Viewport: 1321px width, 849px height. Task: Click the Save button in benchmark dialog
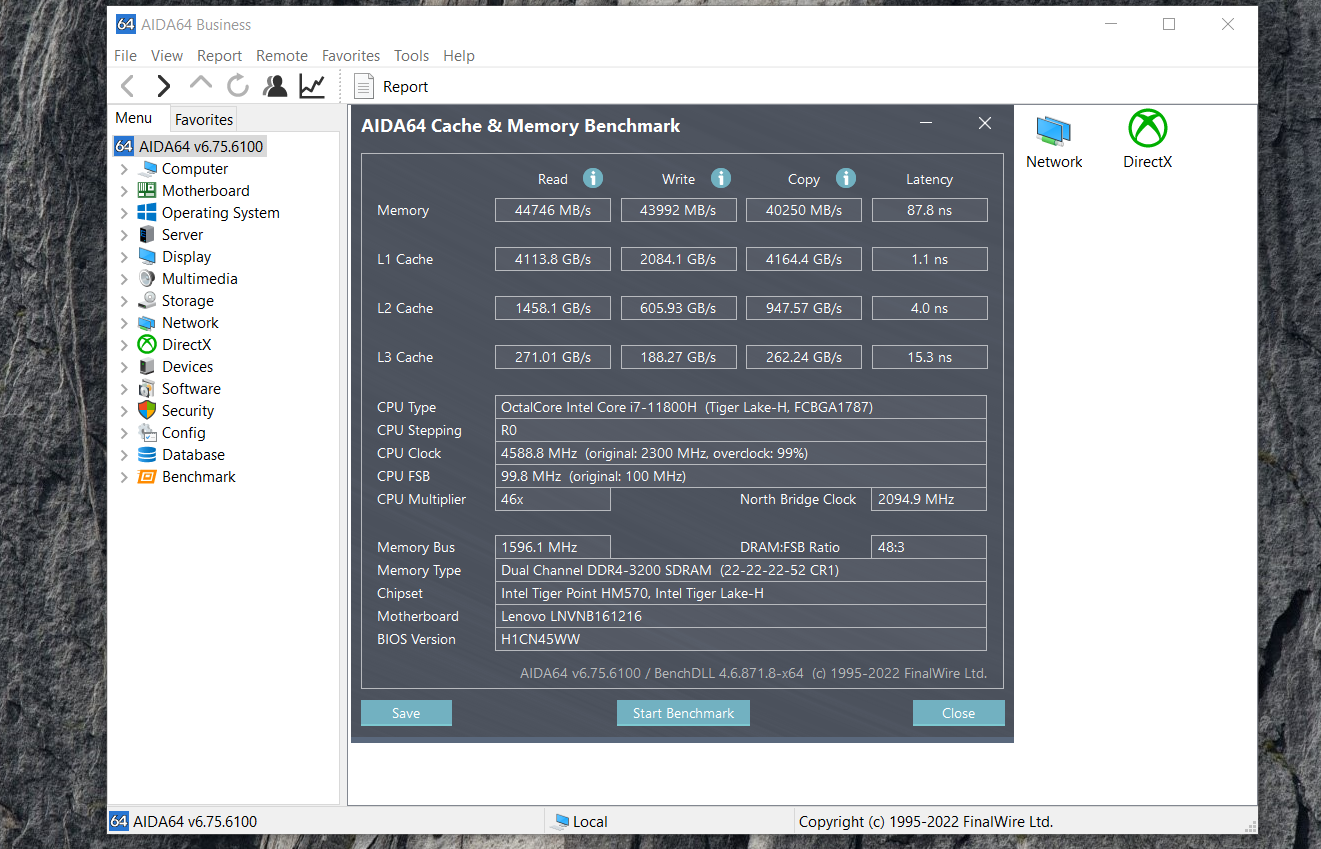406,713
